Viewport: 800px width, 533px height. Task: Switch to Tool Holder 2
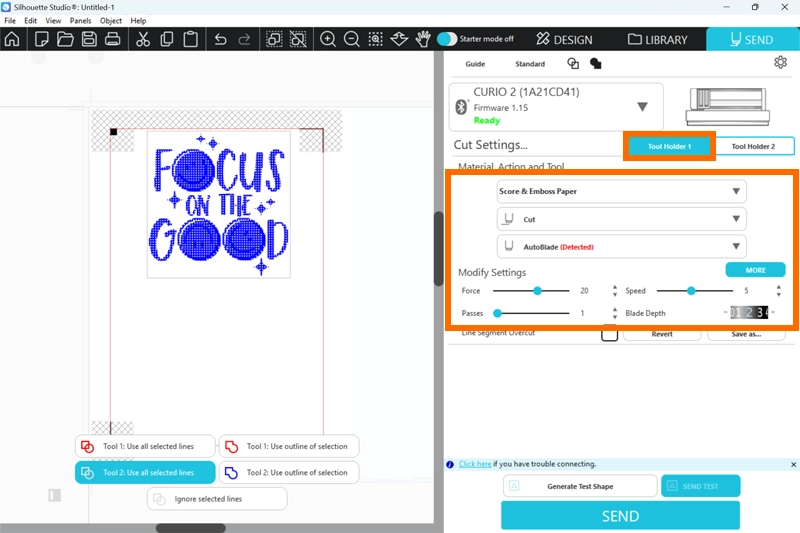click(753, 147)
